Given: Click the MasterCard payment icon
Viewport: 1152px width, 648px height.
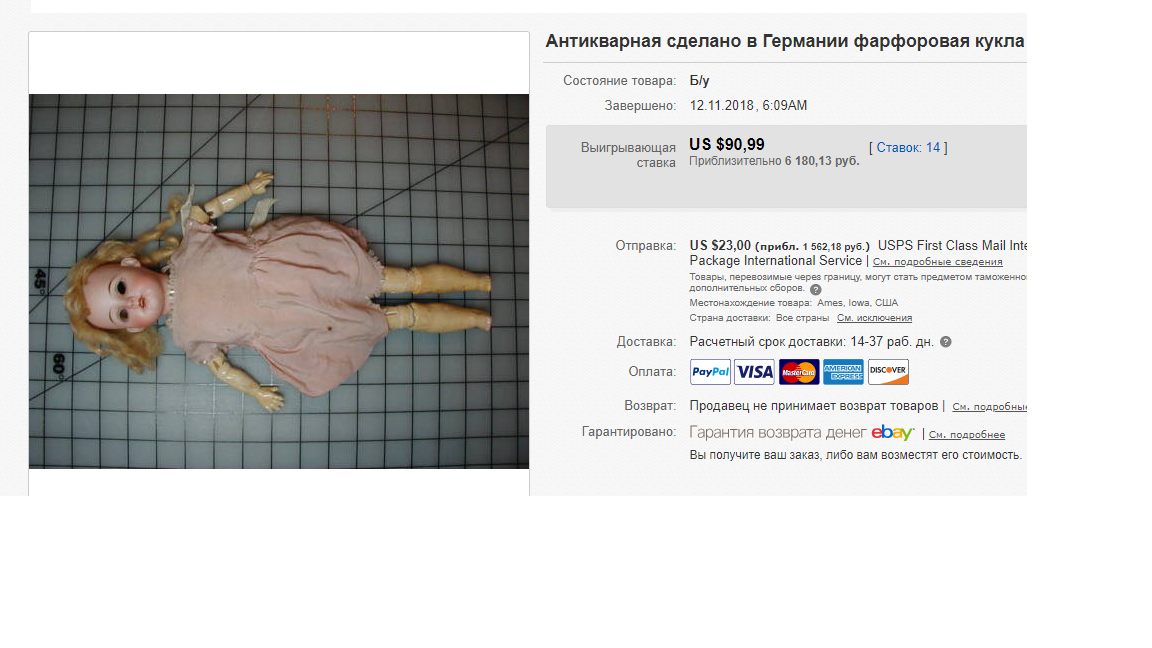Looking at the screenshot, I should (799, 372).
